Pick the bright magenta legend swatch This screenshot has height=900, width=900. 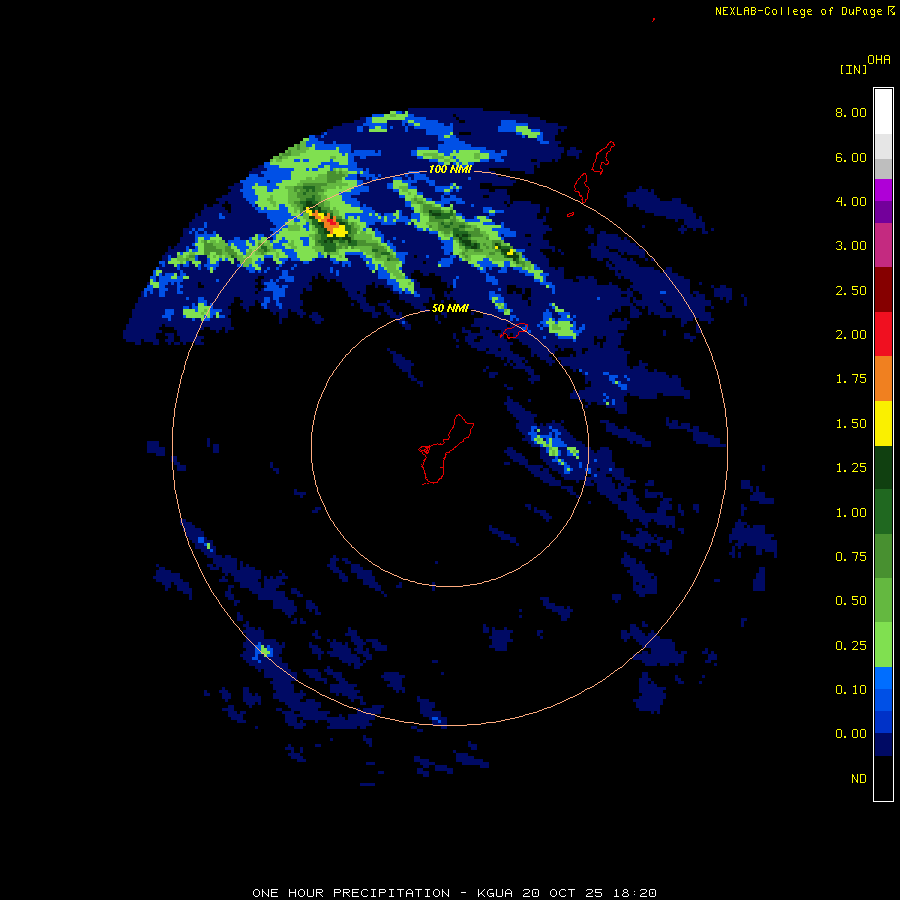(x=883, y=190)
